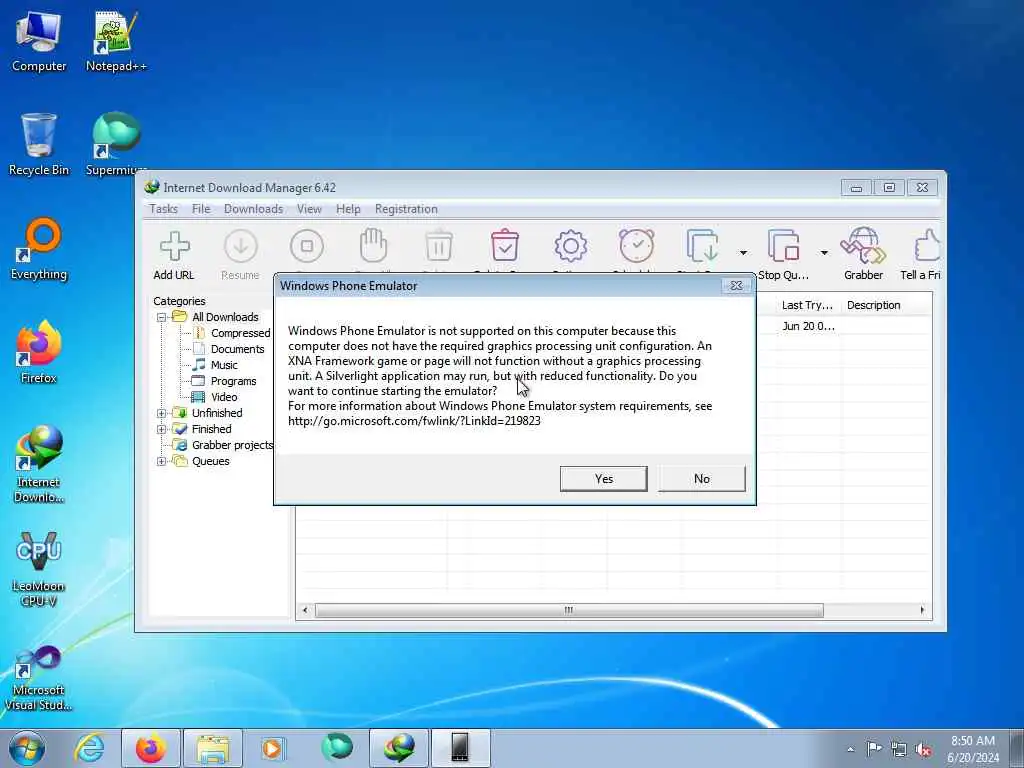Open Supermium desktop shortcut
The height and width of the screenshot is (768, 1024).
[116, 144]
